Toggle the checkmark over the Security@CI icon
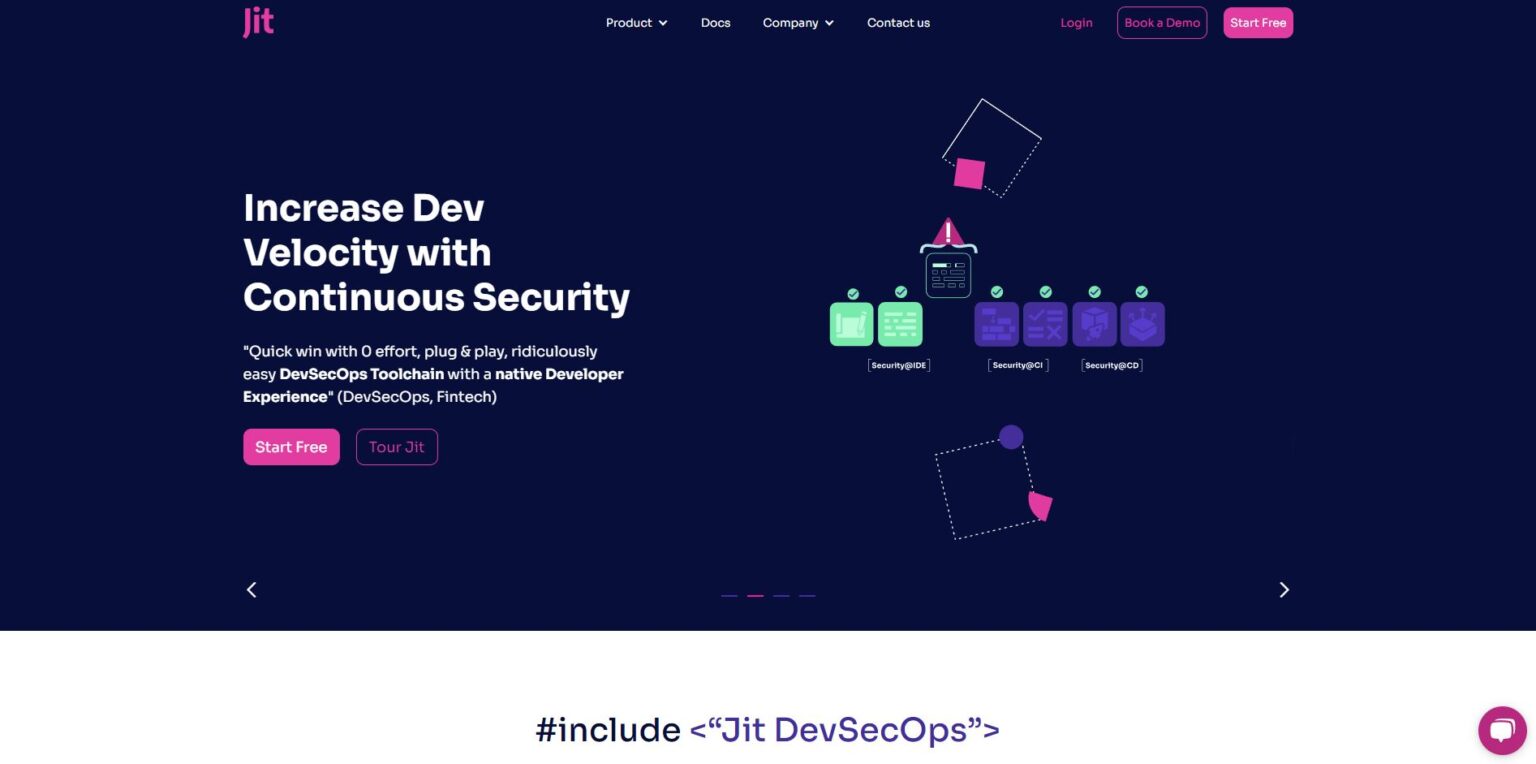The image size is (1536, 764). click(x=996, y=291)
